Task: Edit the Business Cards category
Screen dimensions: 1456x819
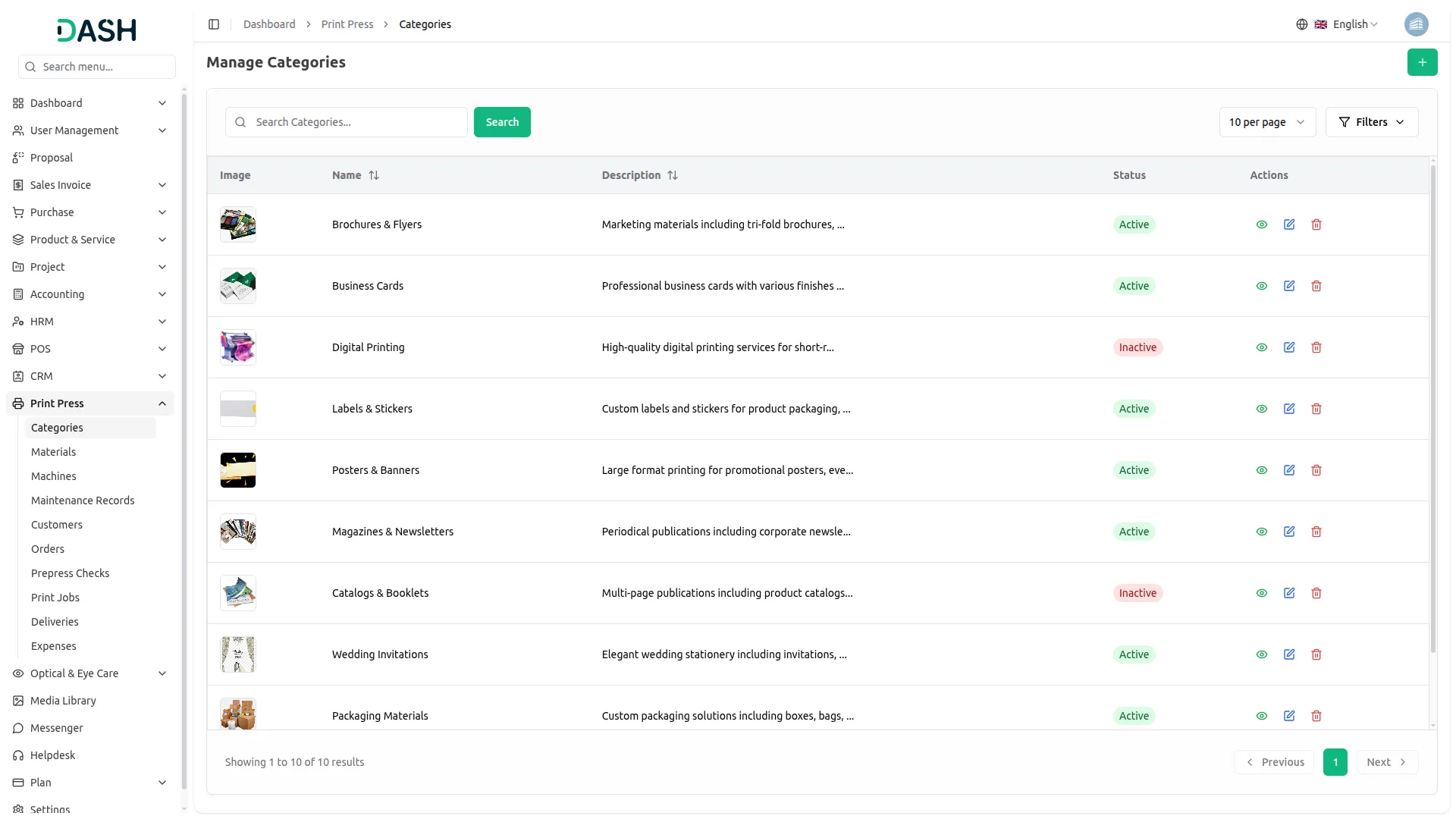Action: point(1288,286)
